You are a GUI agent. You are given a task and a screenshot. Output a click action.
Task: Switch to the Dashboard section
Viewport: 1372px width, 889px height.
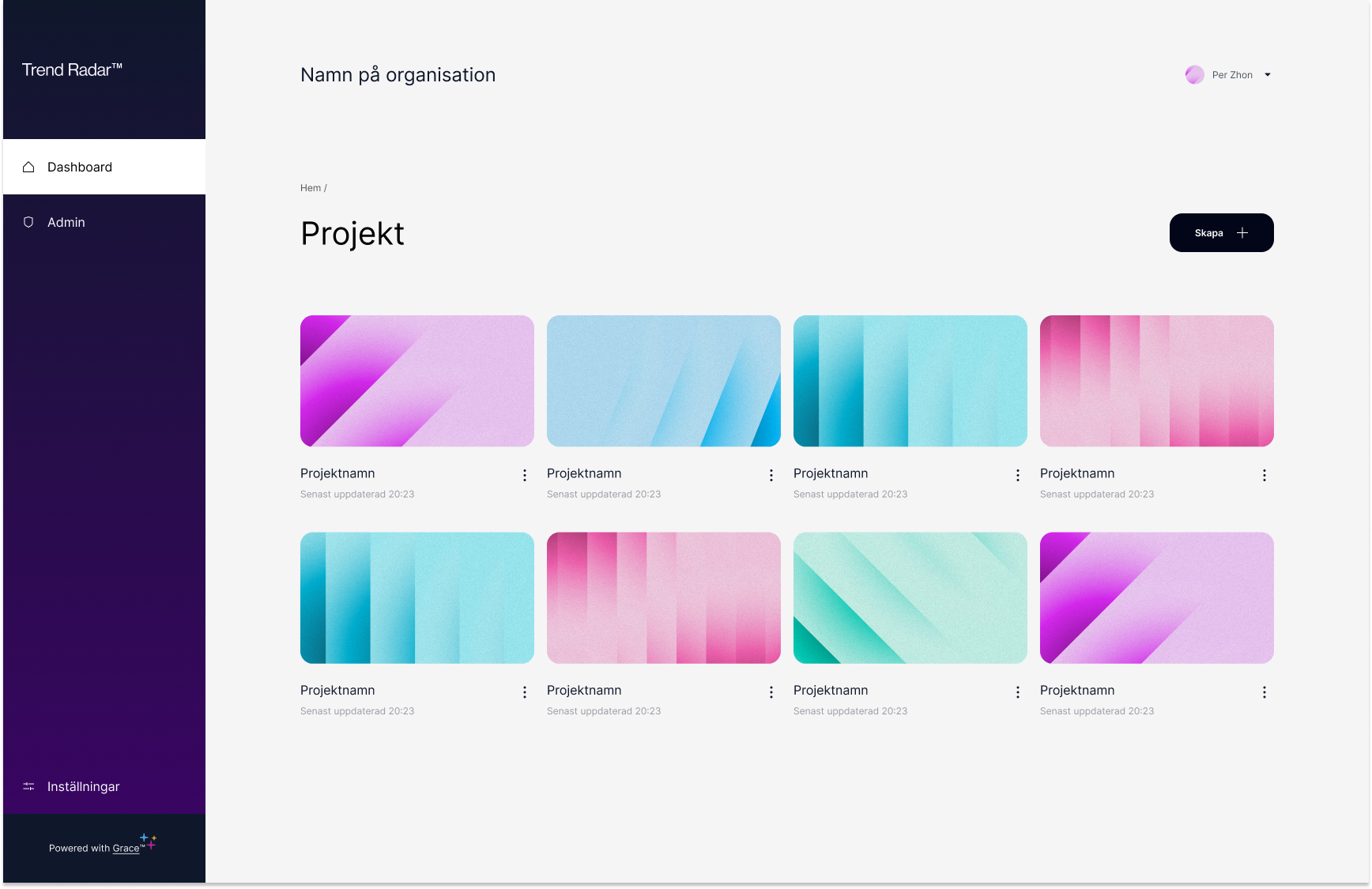pyautogui.click(x=79, y=167)
